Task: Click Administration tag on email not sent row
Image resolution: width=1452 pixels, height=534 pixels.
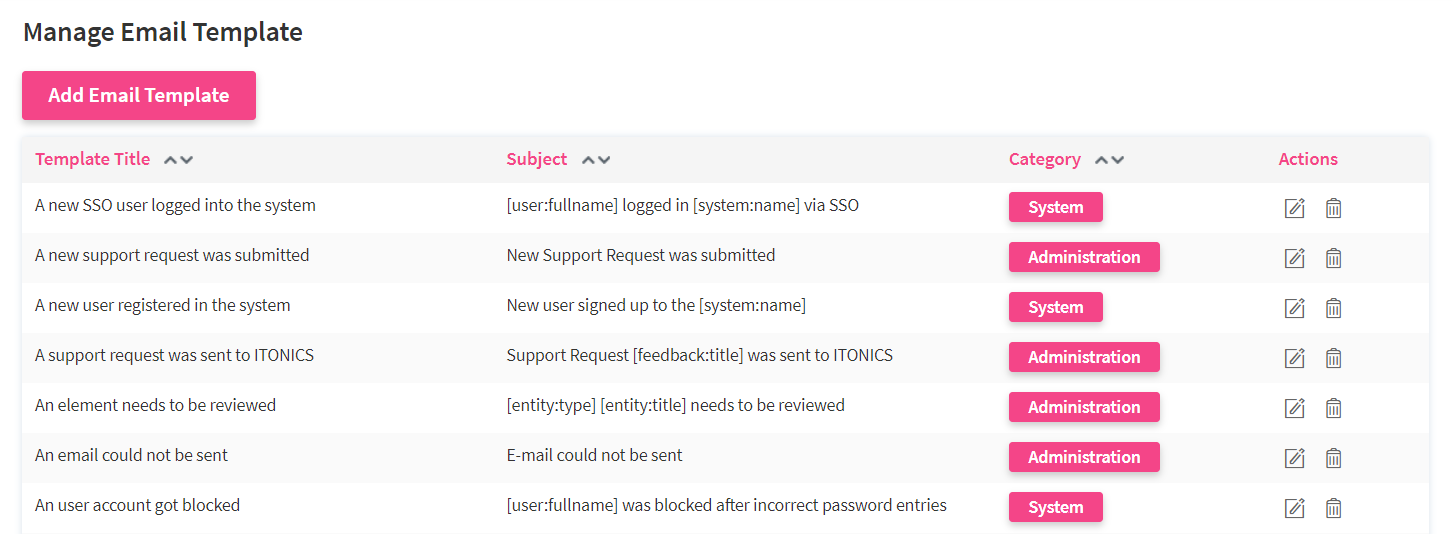Action: tap(1084, 457)
